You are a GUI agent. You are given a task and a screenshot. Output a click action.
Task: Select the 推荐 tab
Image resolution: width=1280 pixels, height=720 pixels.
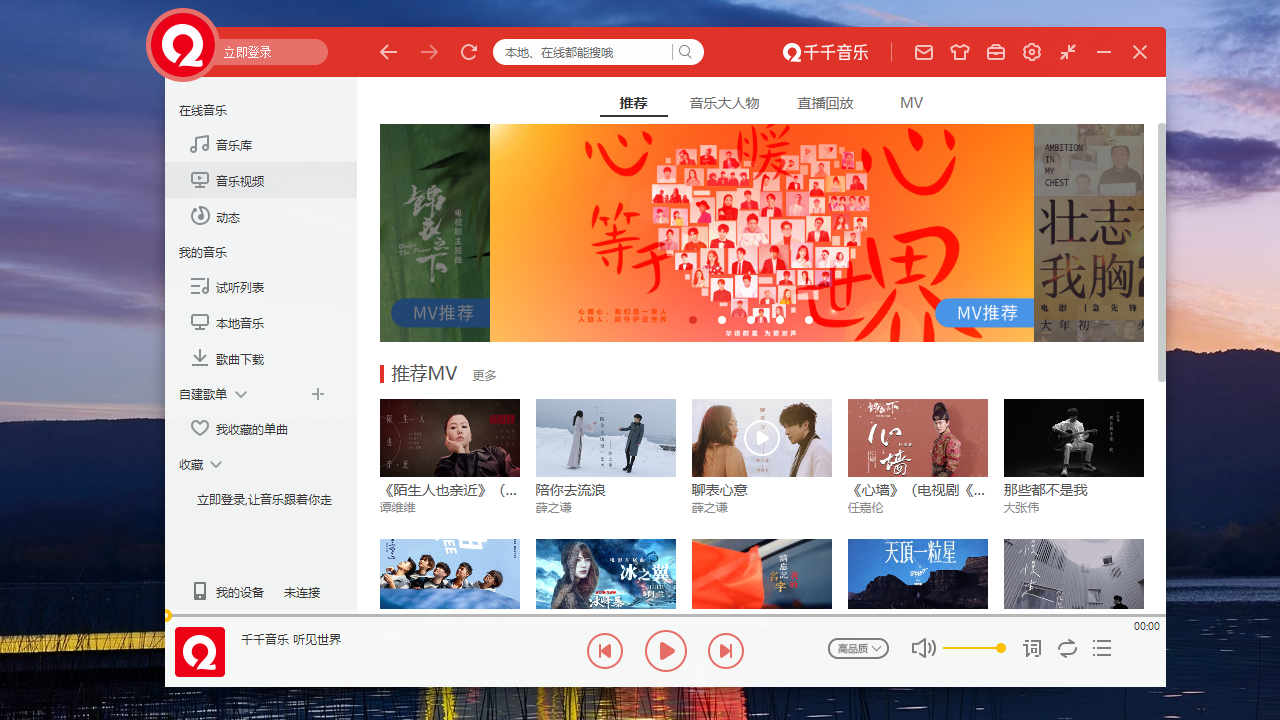click(633, 103)
